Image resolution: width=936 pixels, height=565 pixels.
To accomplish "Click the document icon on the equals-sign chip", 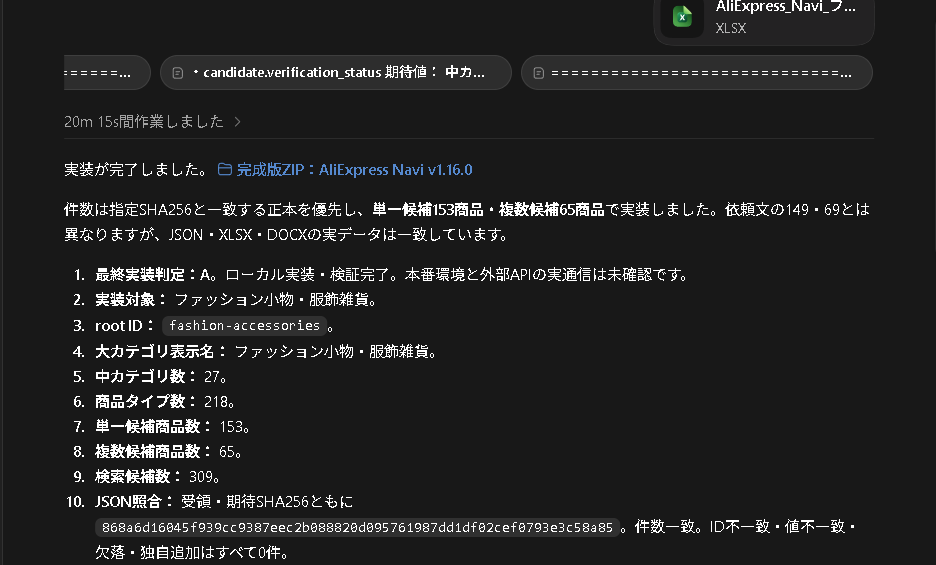I will 538,73.
